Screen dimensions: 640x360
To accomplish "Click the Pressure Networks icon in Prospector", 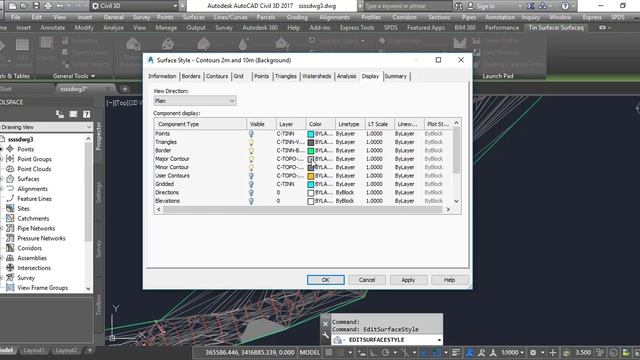I will coord(10,238).
